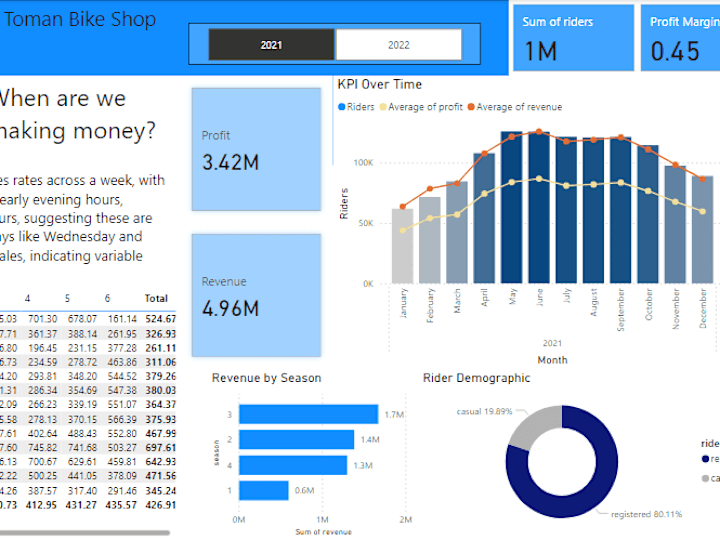Select season 3 revenue bar

pyautogui.click(x=309, y=414)
